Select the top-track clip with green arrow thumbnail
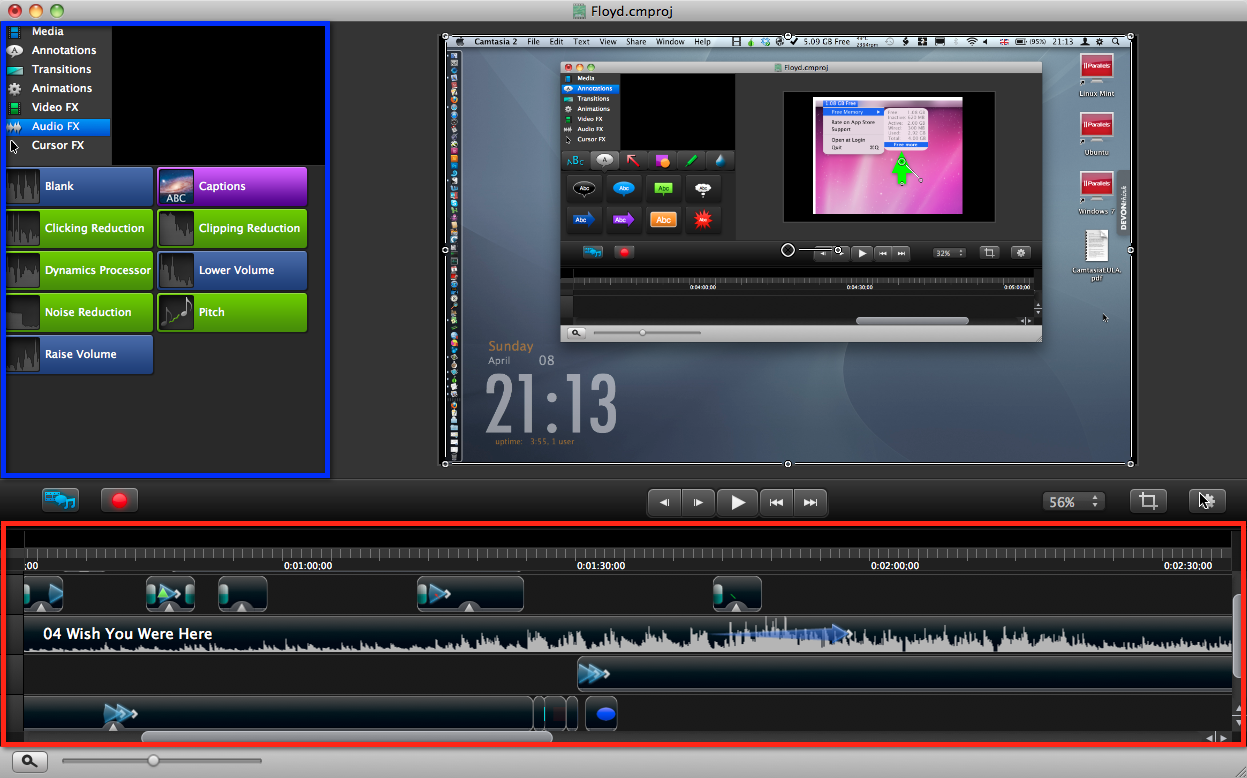 click(x=170, y=594)
